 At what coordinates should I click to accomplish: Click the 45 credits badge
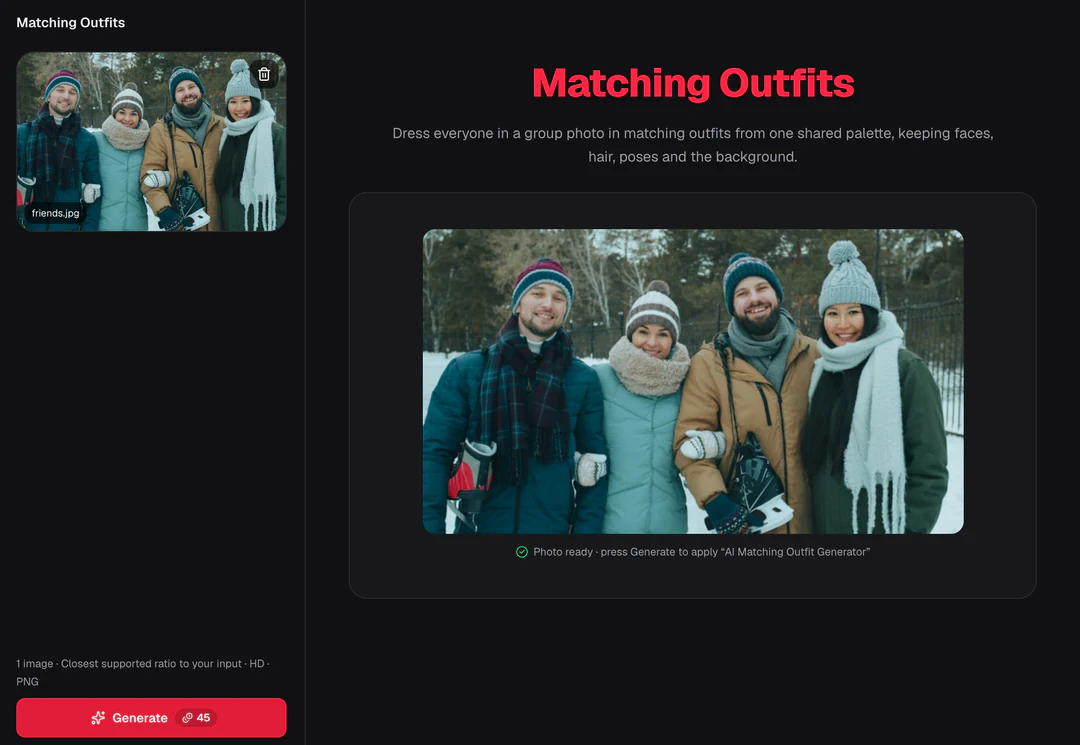196,717
